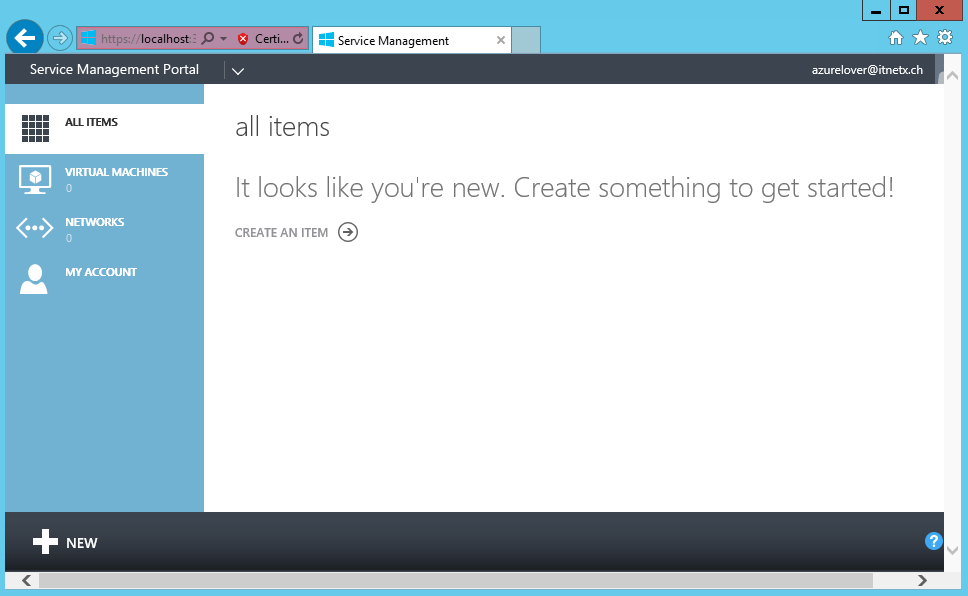The image size is (968, 596).
Task: Click the blue help question mark icon
Action: pos(934,541)
